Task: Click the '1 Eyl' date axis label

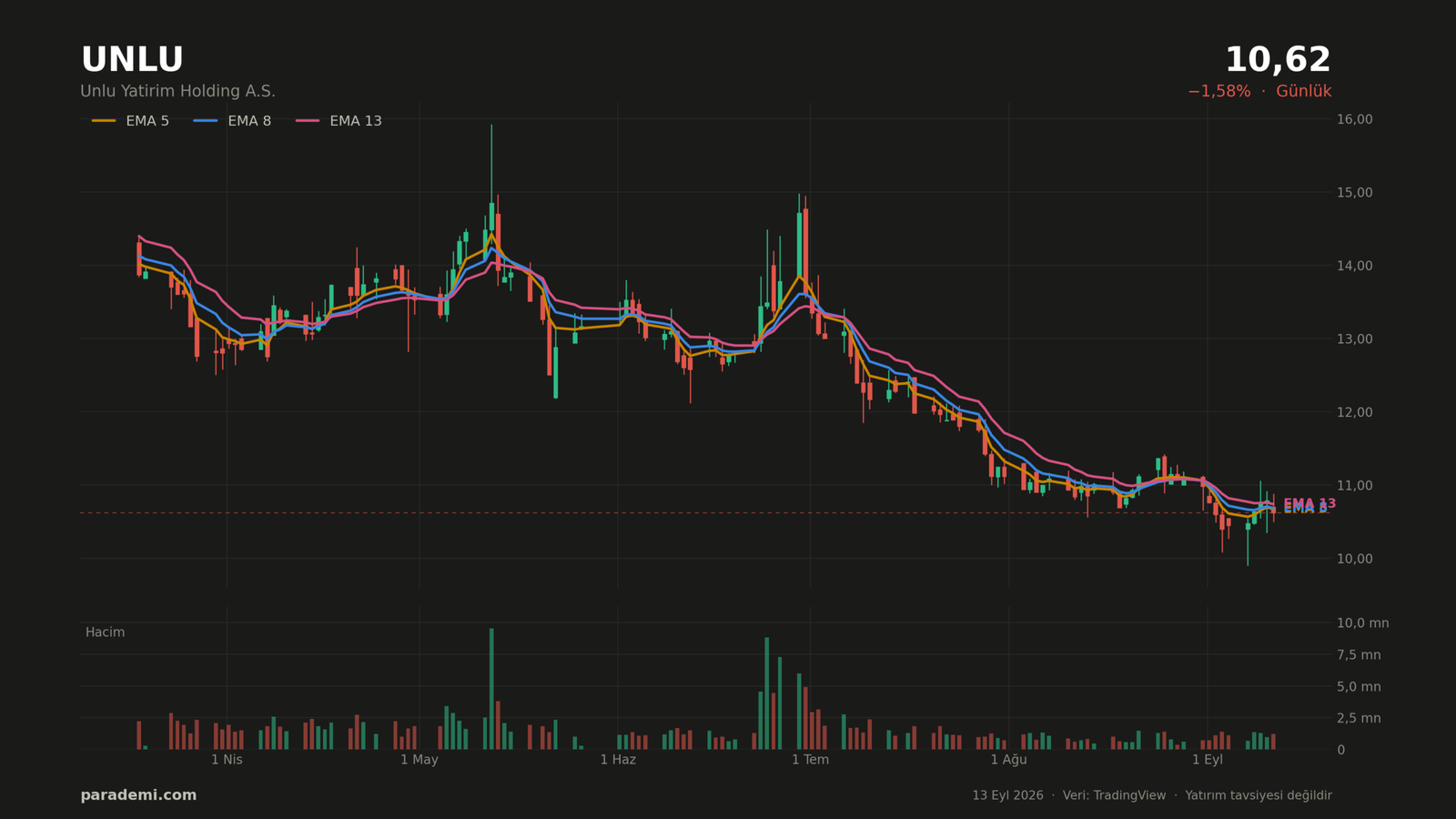Action: point(1208,760)
